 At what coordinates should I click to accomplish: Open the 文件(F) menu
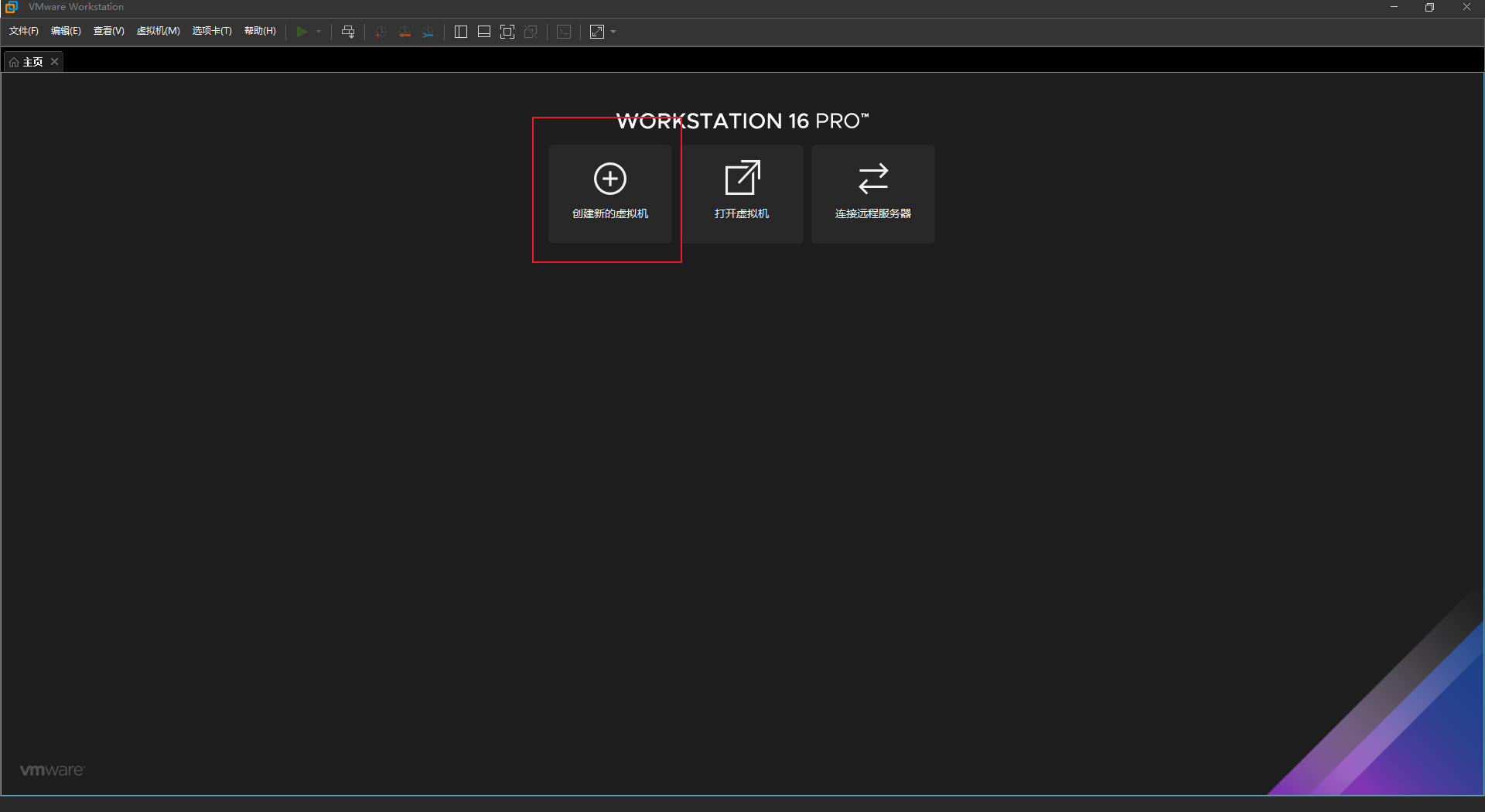[x=24, y=31]
